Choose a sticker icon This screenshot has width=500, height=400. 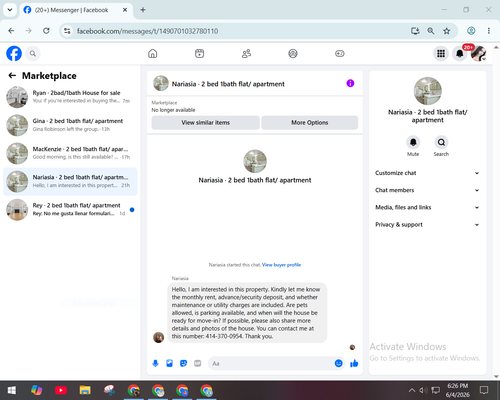click(x=183, y=363)
